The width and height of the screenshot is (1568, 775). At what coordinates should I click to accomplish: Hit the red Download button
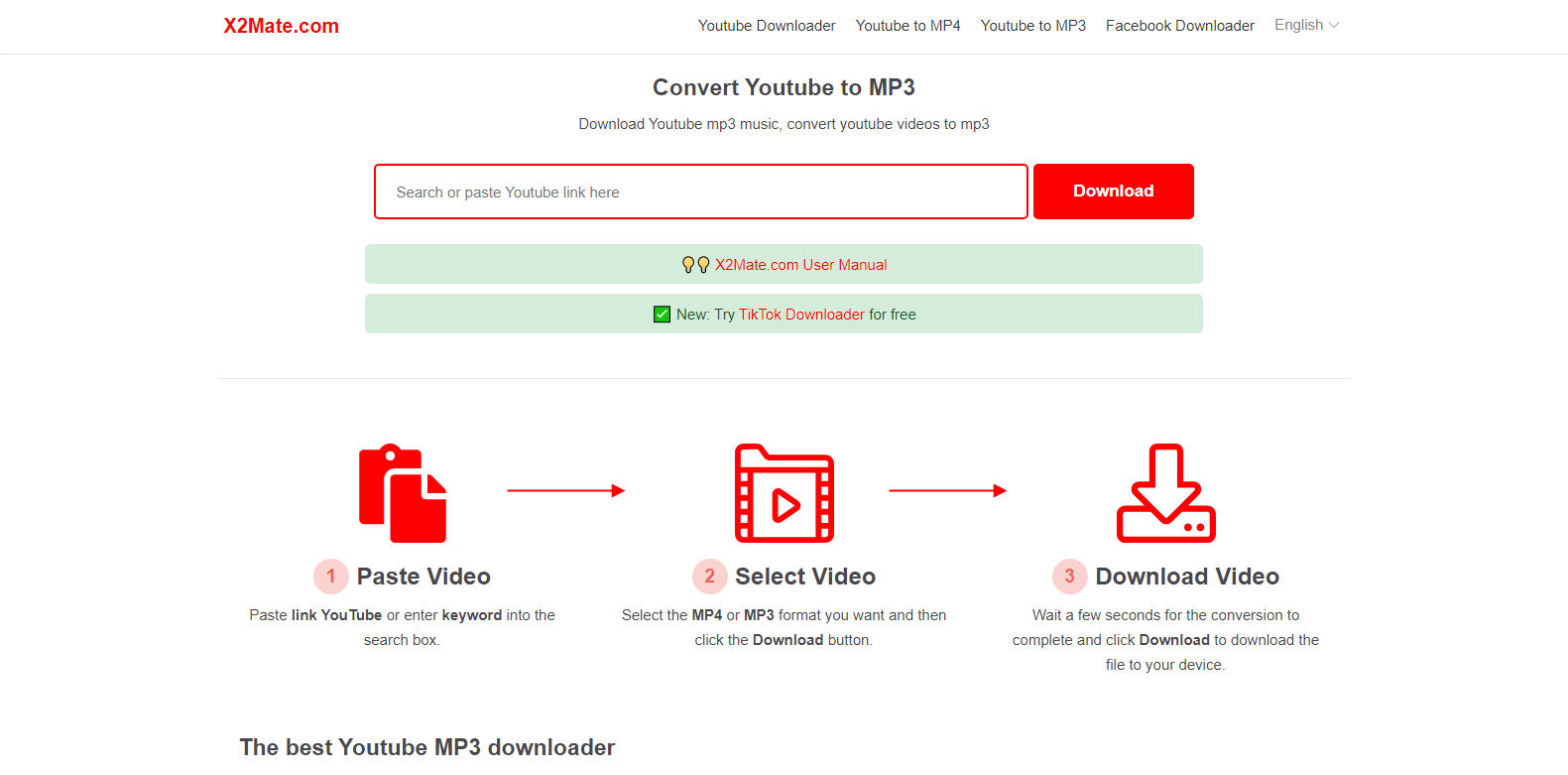point(1114,192)
